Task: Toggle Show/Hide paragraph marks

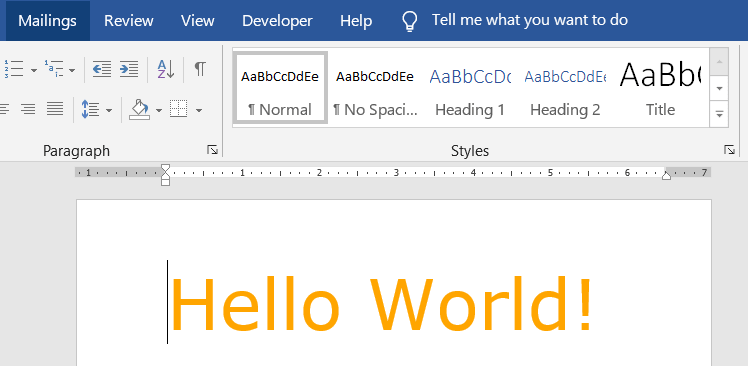Action: (x=200, y=69)
